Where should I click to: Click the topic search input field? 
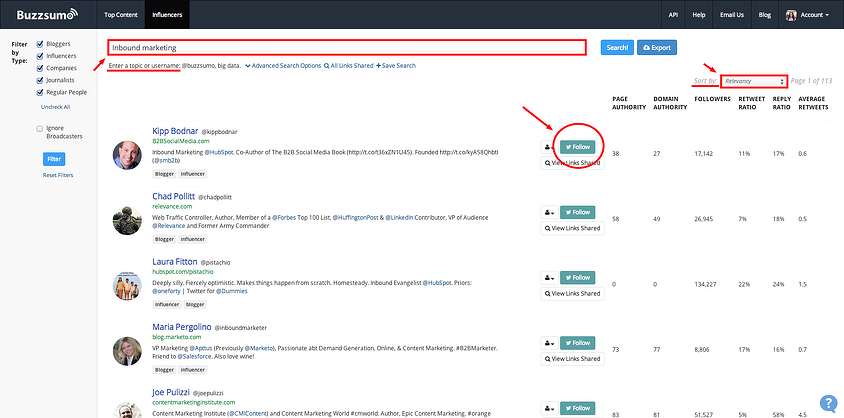[x=347, y=47]
